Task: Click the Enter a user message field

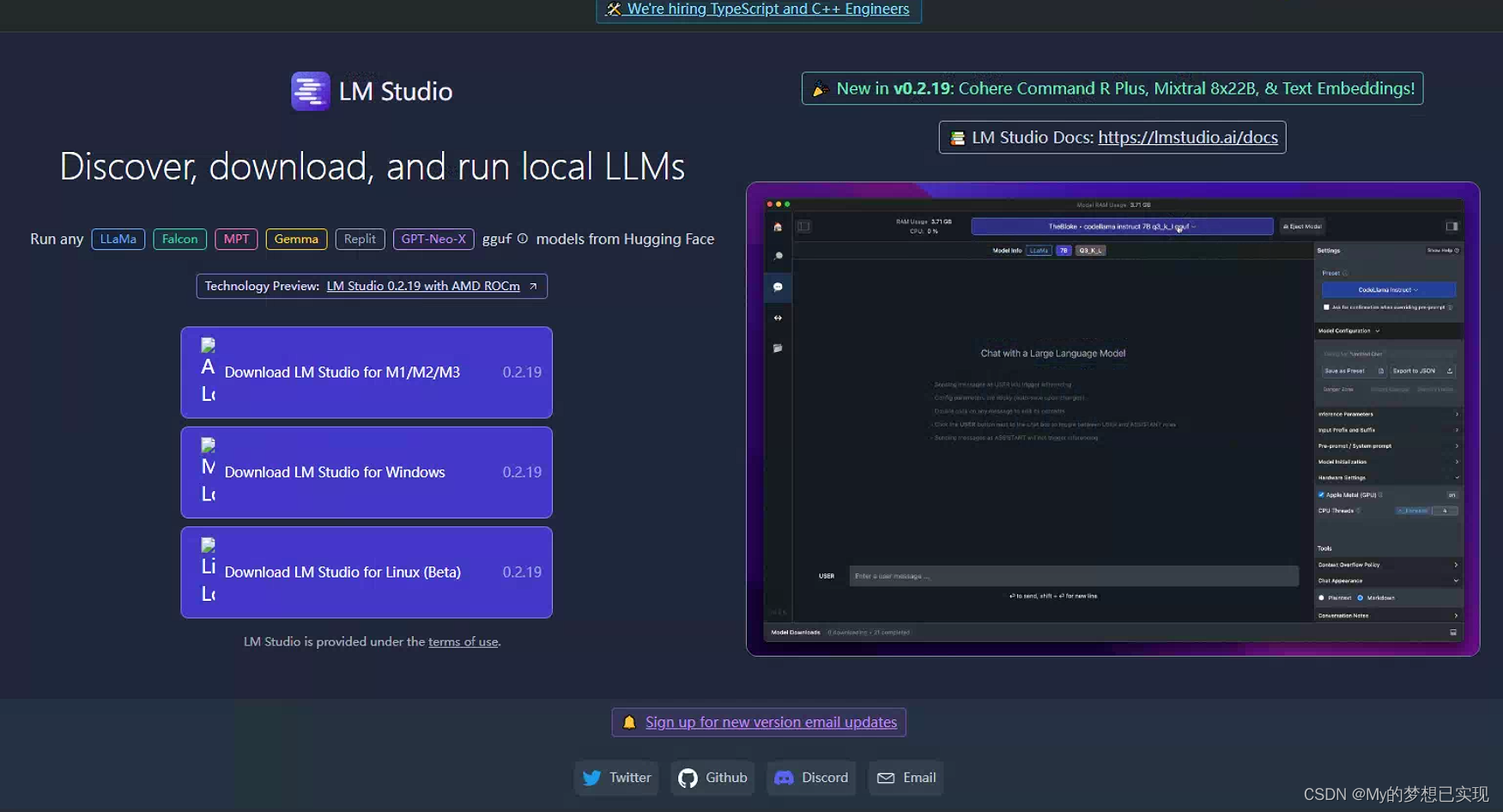Action: (x=1074, y=576)
